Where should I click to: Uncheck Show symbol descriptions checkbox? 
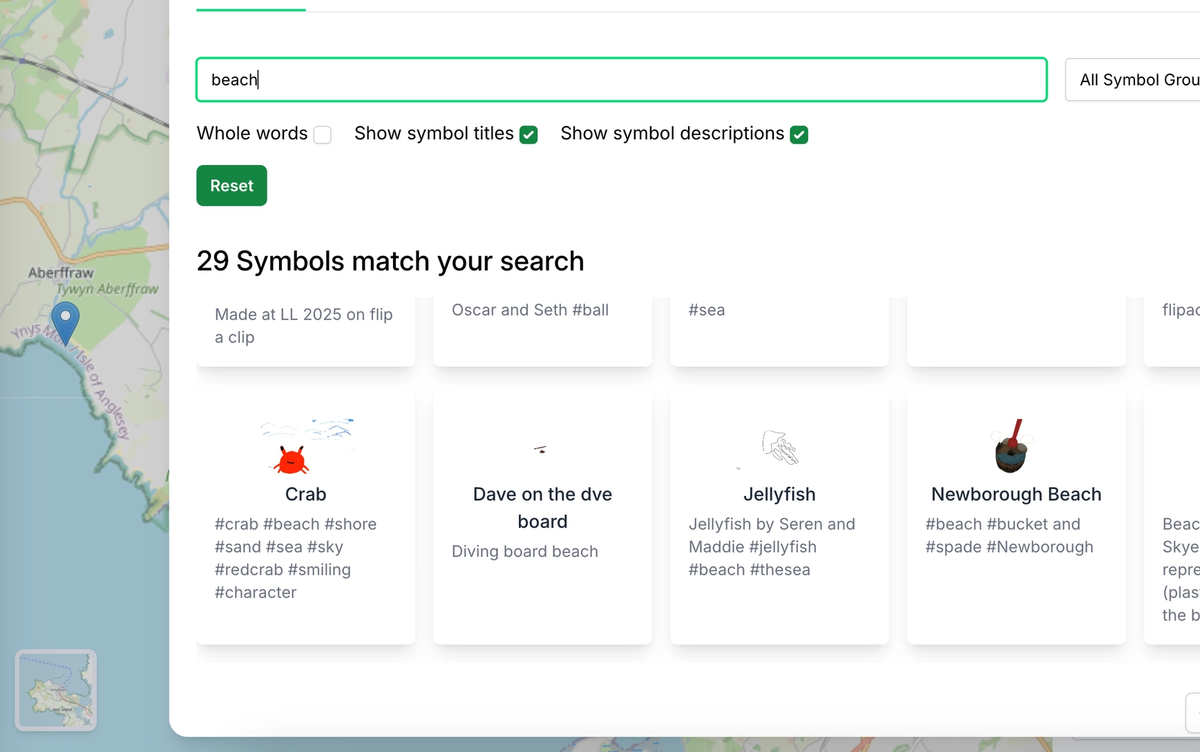pyautogui.click(x=799, y=135)
